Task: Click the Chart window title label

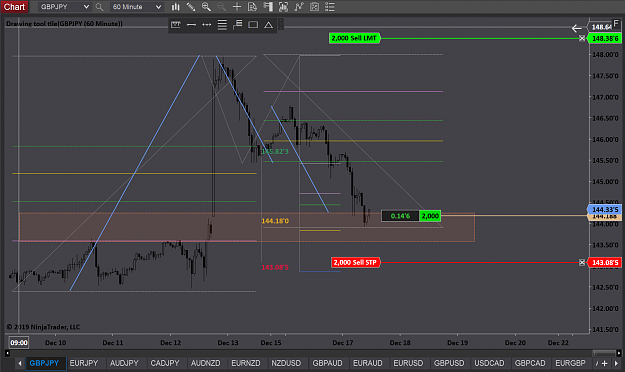Action: [x=14, y=7]
